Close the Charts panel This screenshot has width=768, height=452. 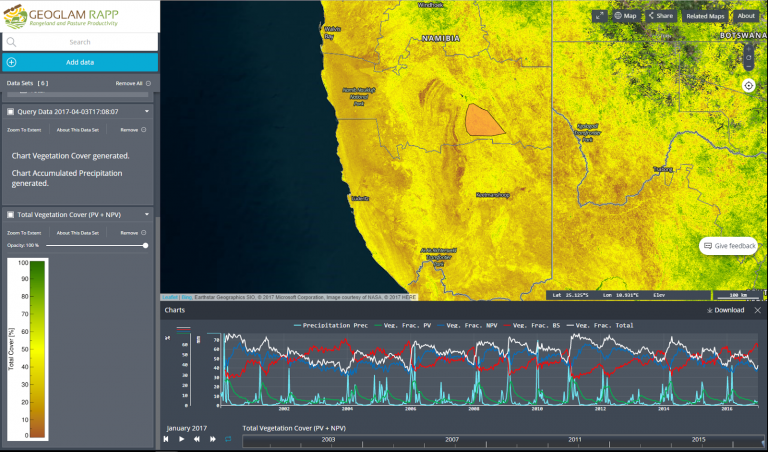(x=757, y=310)
